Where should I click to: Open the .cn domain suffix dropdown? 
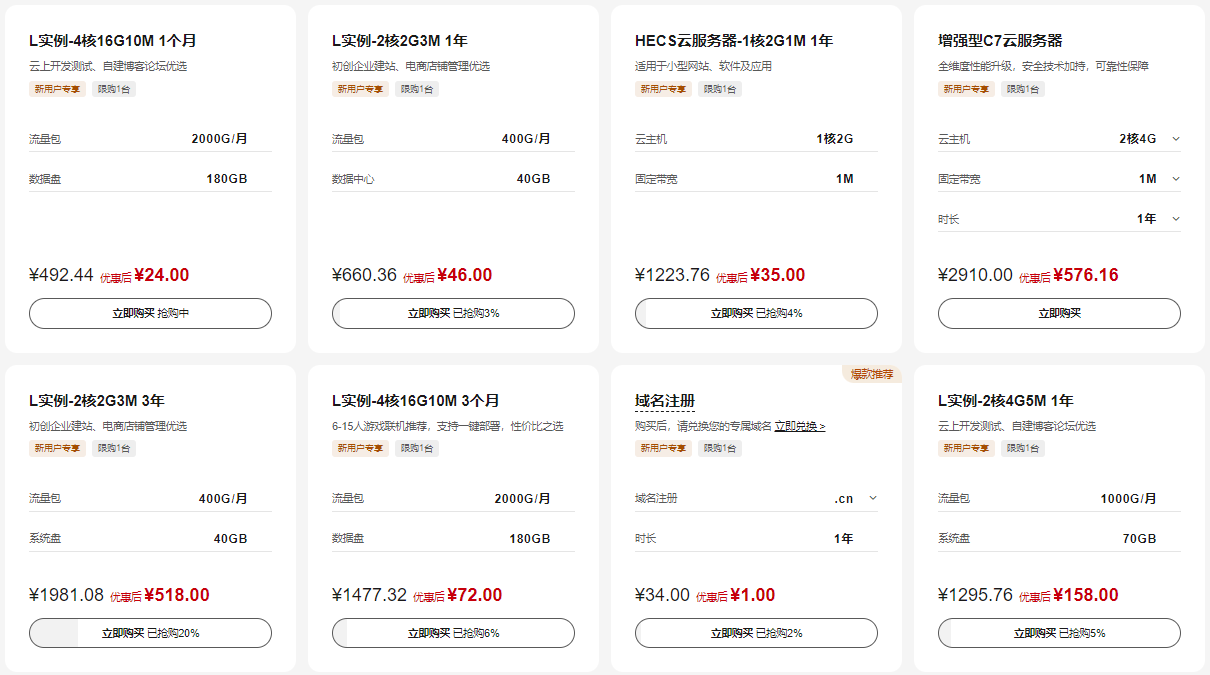[x=872, y=498]
